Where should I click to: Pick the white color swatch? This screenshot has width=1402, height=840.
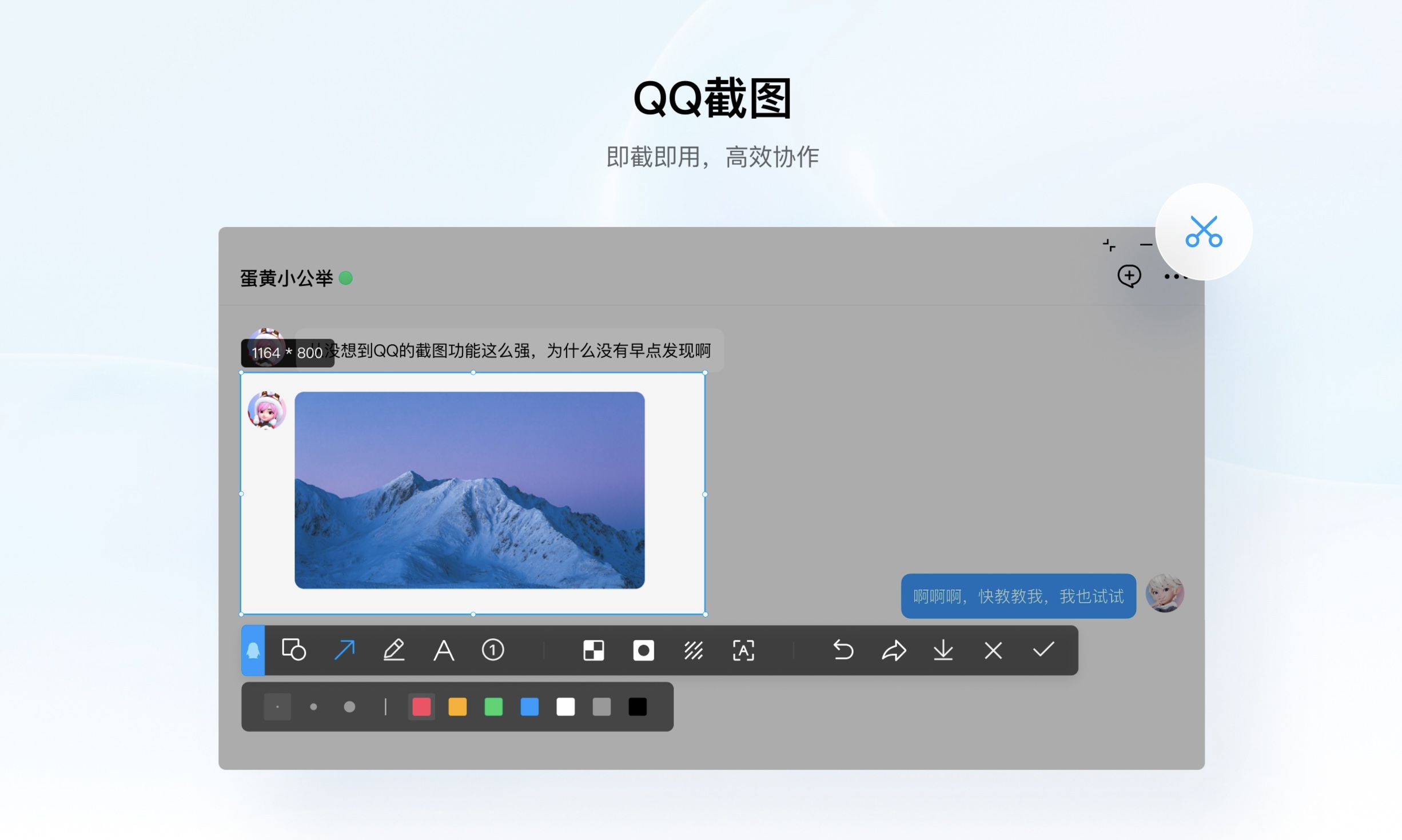click(565, 707)
